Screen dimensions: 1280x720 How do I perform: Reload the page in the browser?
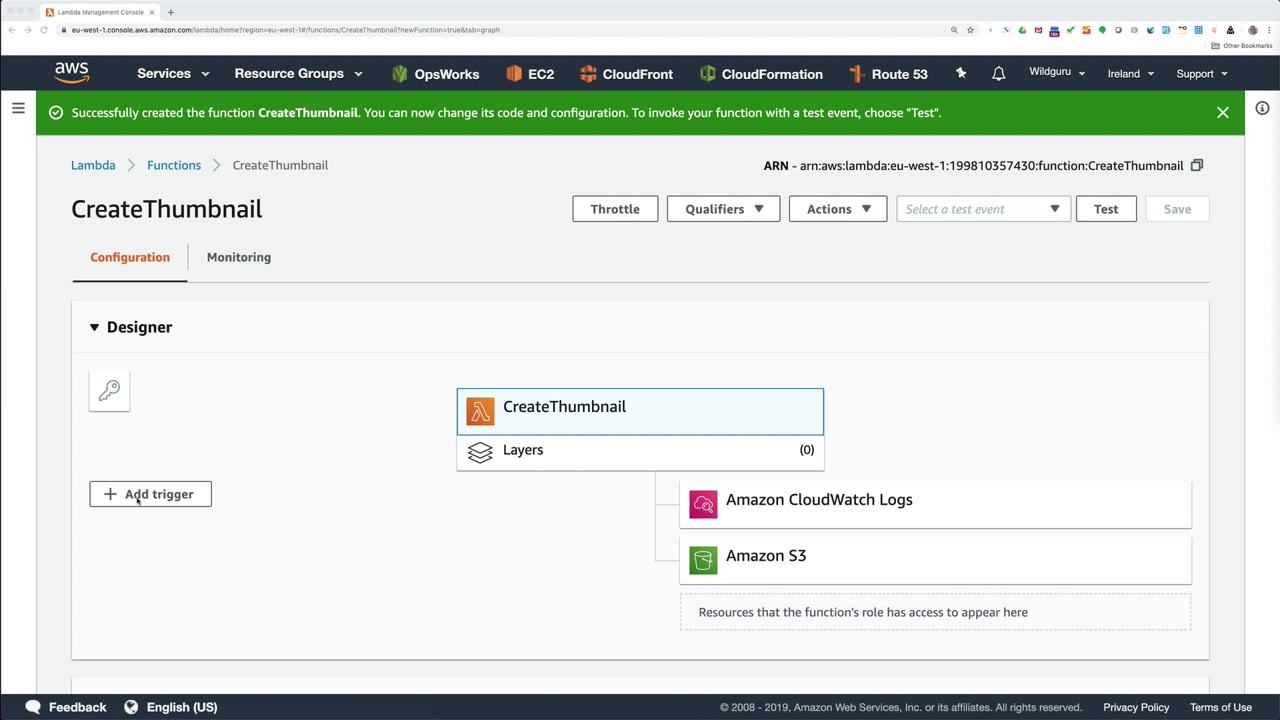[x=44, y=30]
